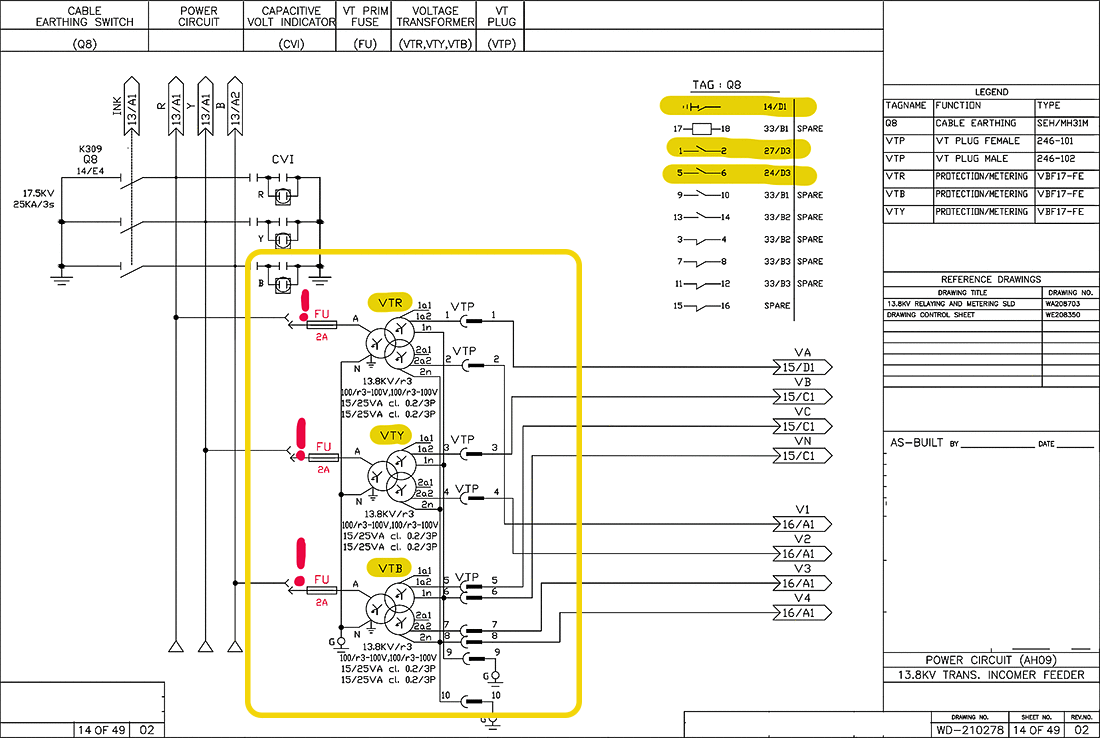
Task: Click drawing number 'WD-210278'
Action: 970,730
